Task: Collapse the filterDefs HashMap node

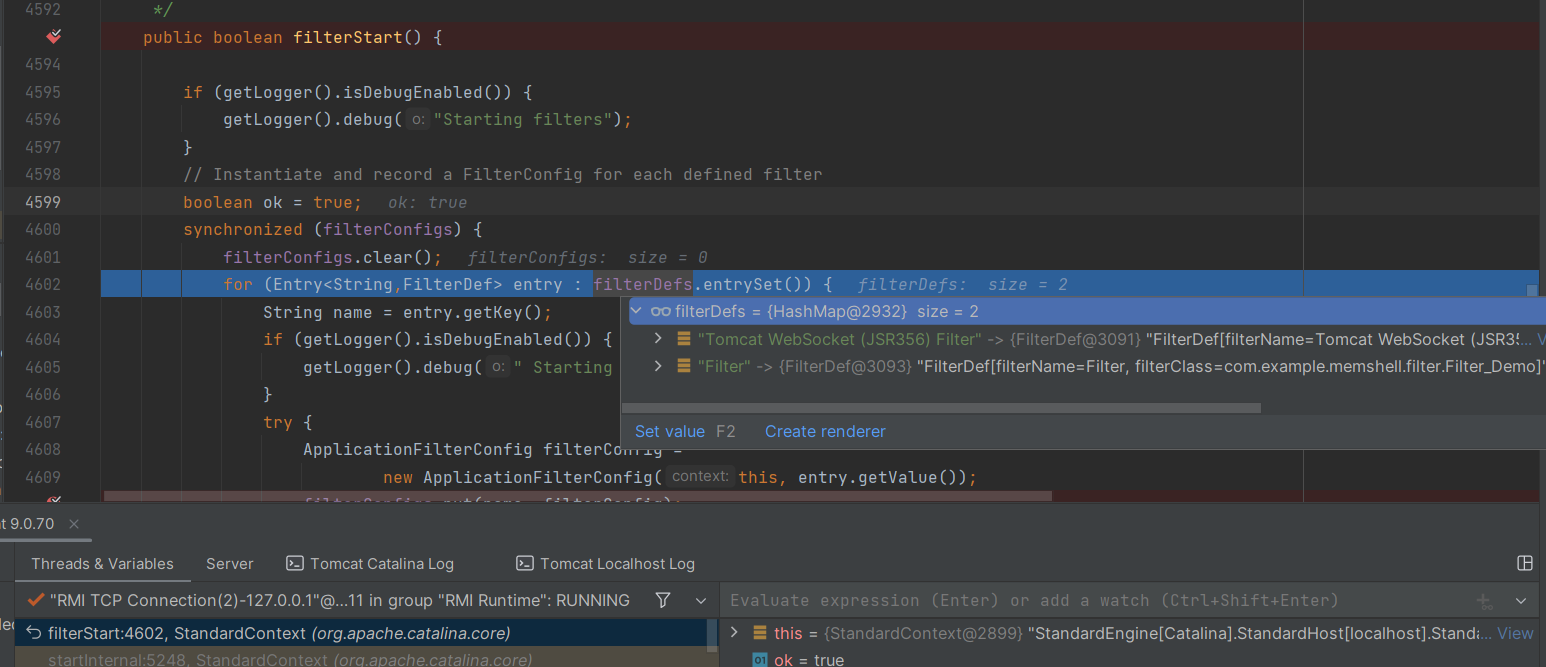Action: click(636, 311)
